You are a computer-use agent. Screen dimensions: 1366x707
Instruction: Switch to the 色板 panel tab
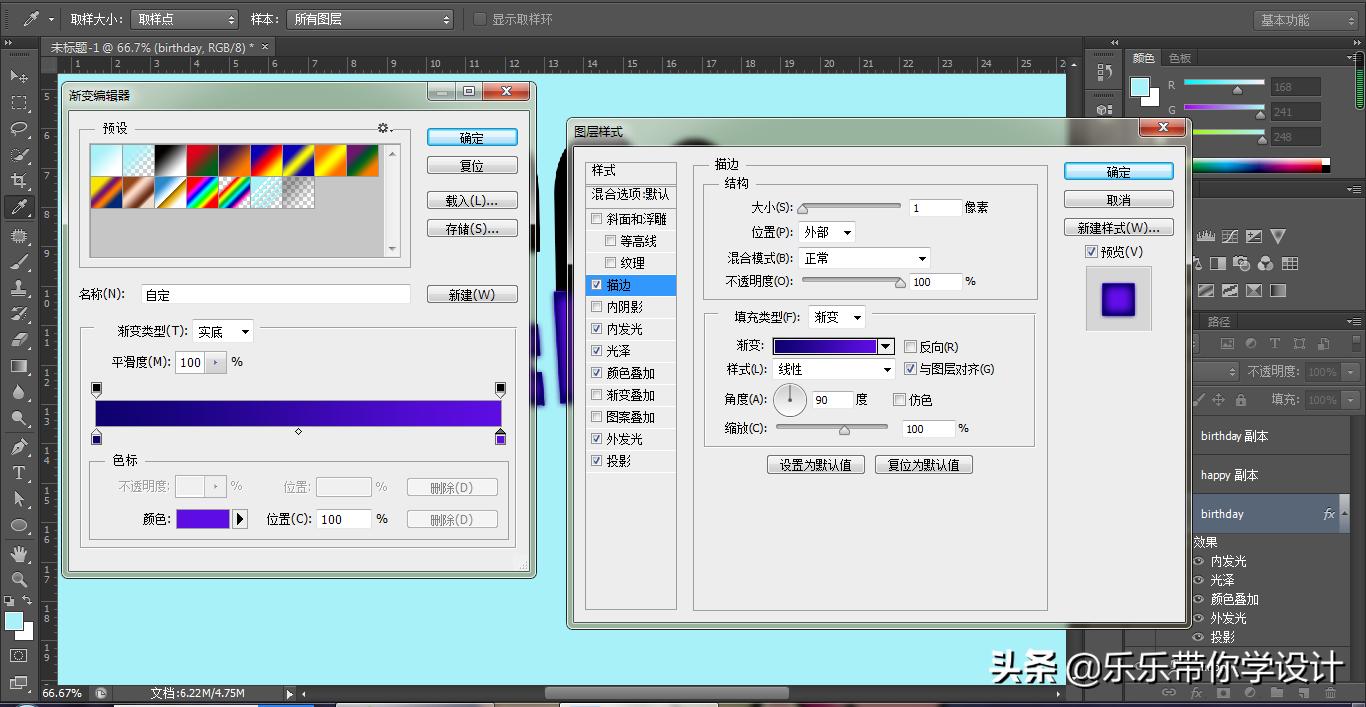pyautogui.click(x=1178, y=57)
